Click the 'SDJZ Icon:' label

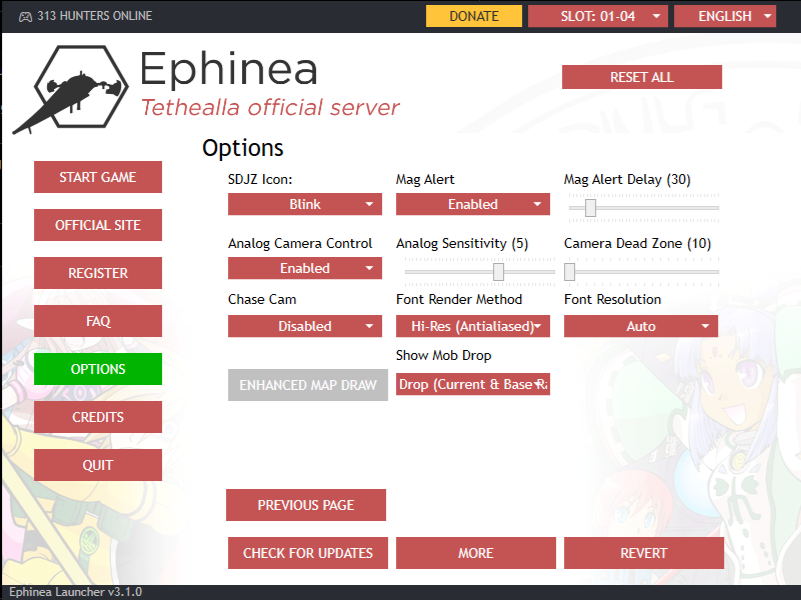260,180
